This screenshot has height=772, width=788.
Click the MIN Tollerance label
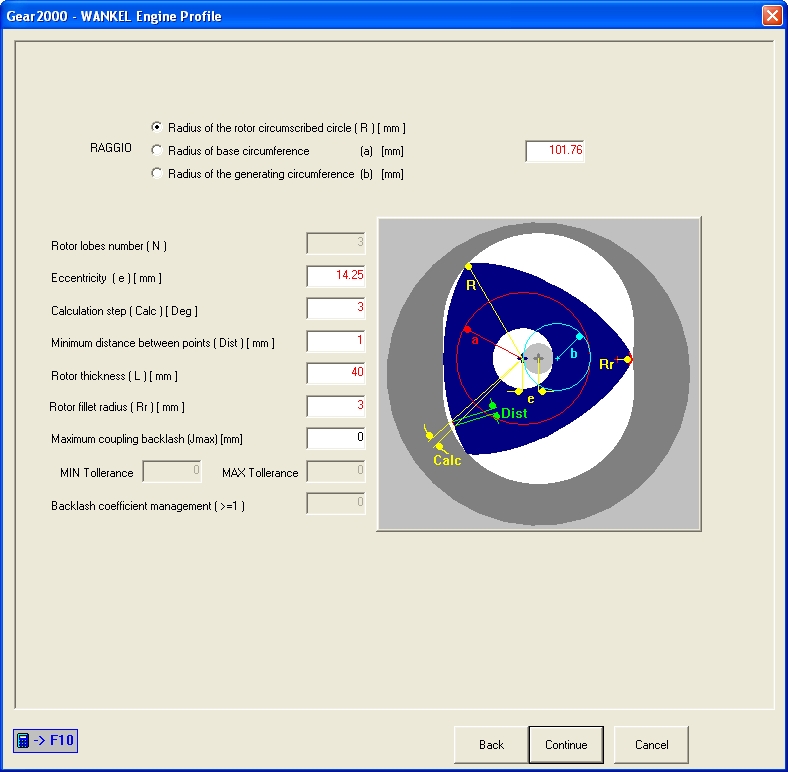pos(96,473)
